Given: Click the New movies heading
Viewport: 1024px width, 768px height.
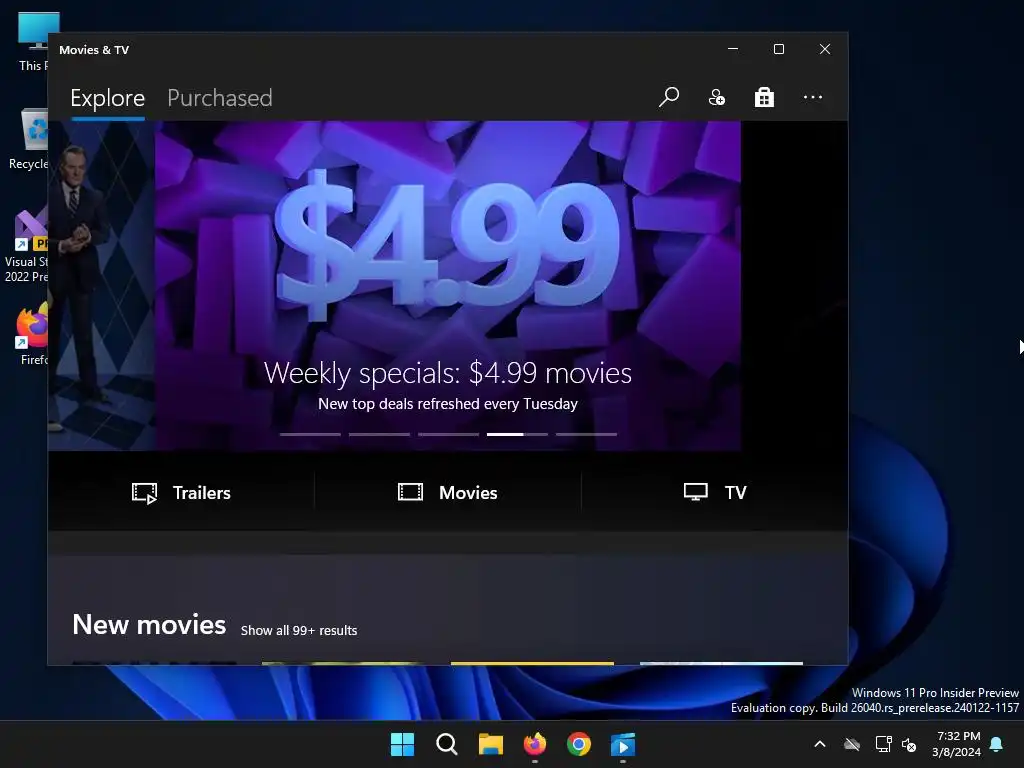Looking at the screenshot, I should [x=149, y=625].
